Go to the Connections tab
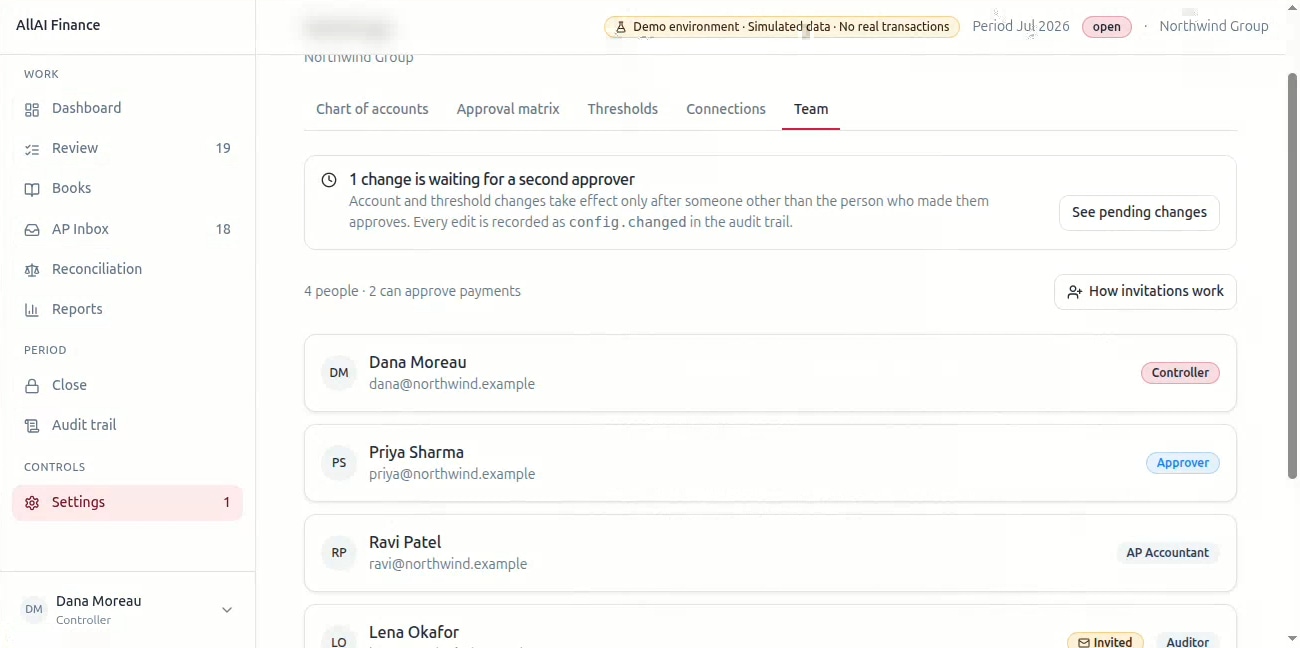1300x648 pixels. click(726, 109)
